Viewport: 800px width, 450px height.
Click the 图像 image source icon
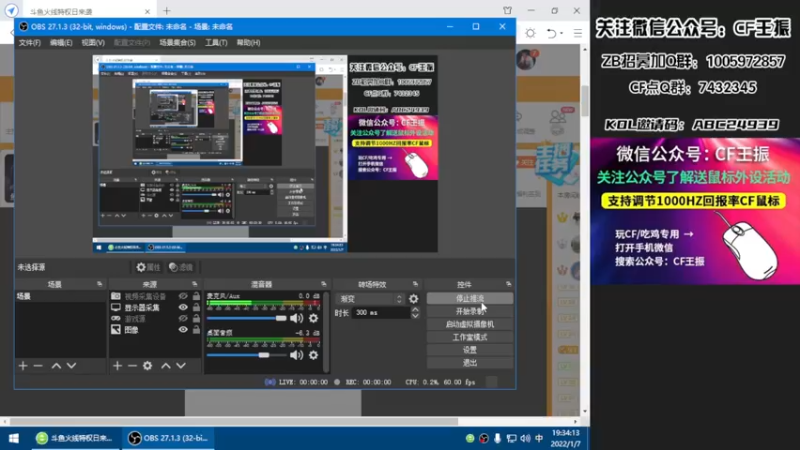coord(116,330)
